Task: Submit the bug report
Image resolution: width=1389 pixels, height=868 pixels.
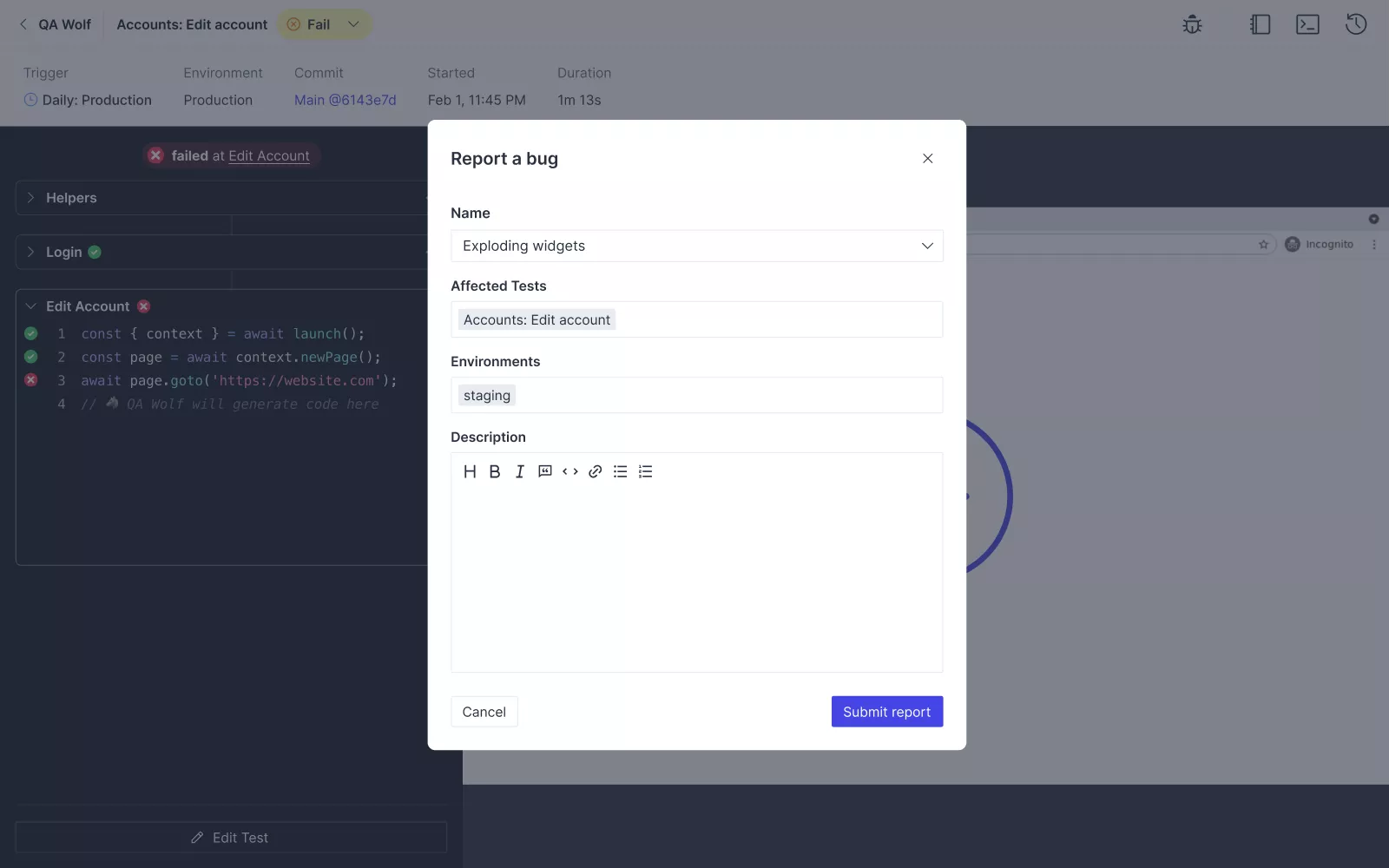Action: (x=886, y=712)
